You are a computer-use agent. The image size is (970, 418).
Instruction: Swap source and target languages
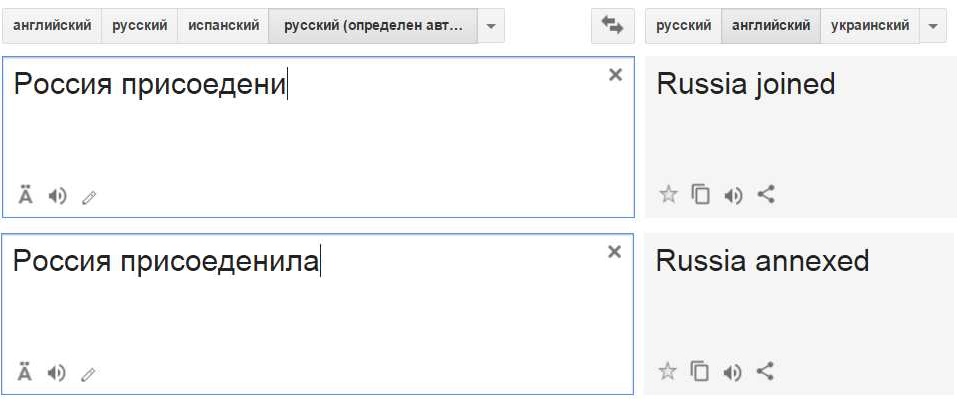coord(613,26)
